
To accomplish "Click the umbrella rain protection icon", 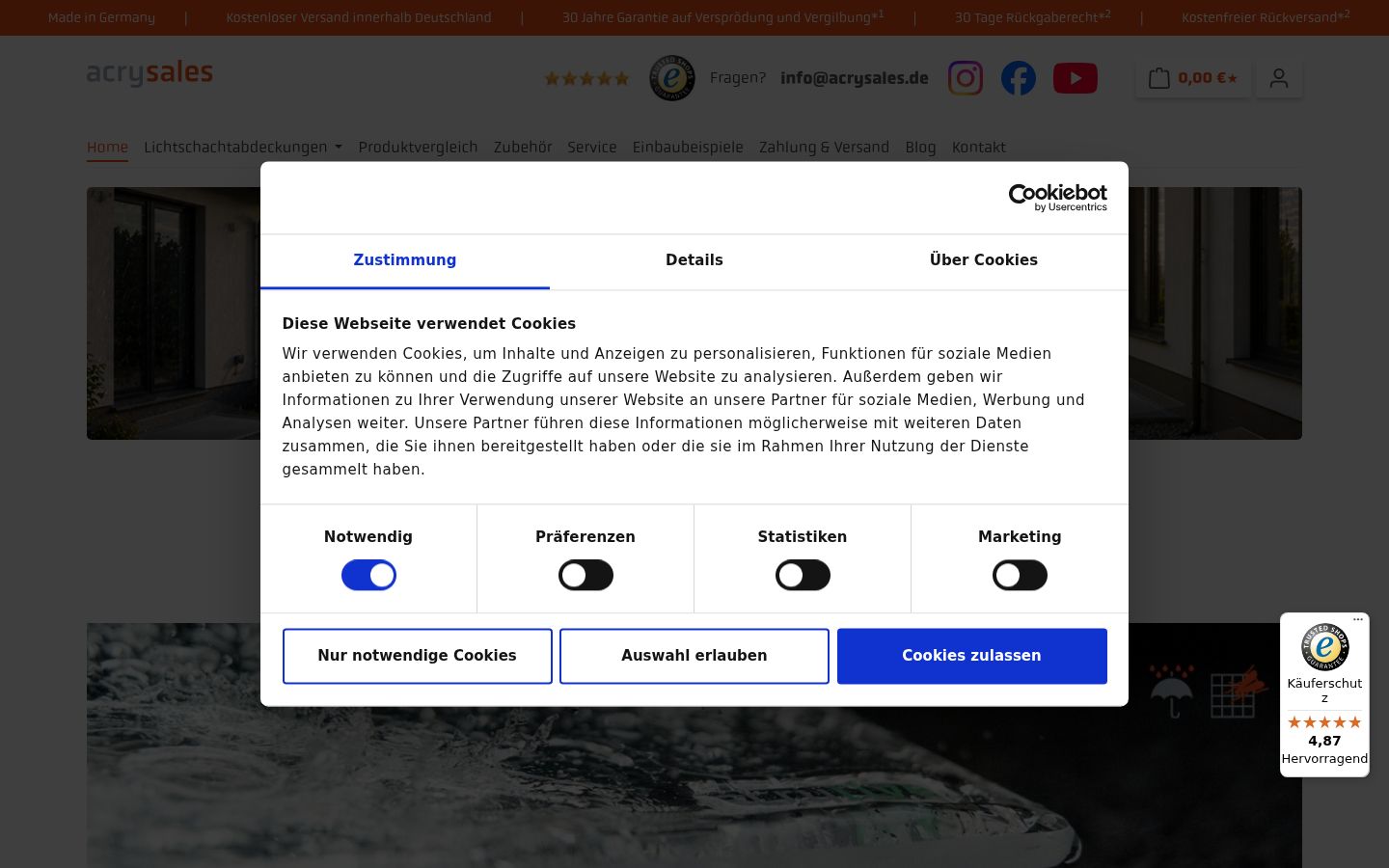I will 1171,691.
